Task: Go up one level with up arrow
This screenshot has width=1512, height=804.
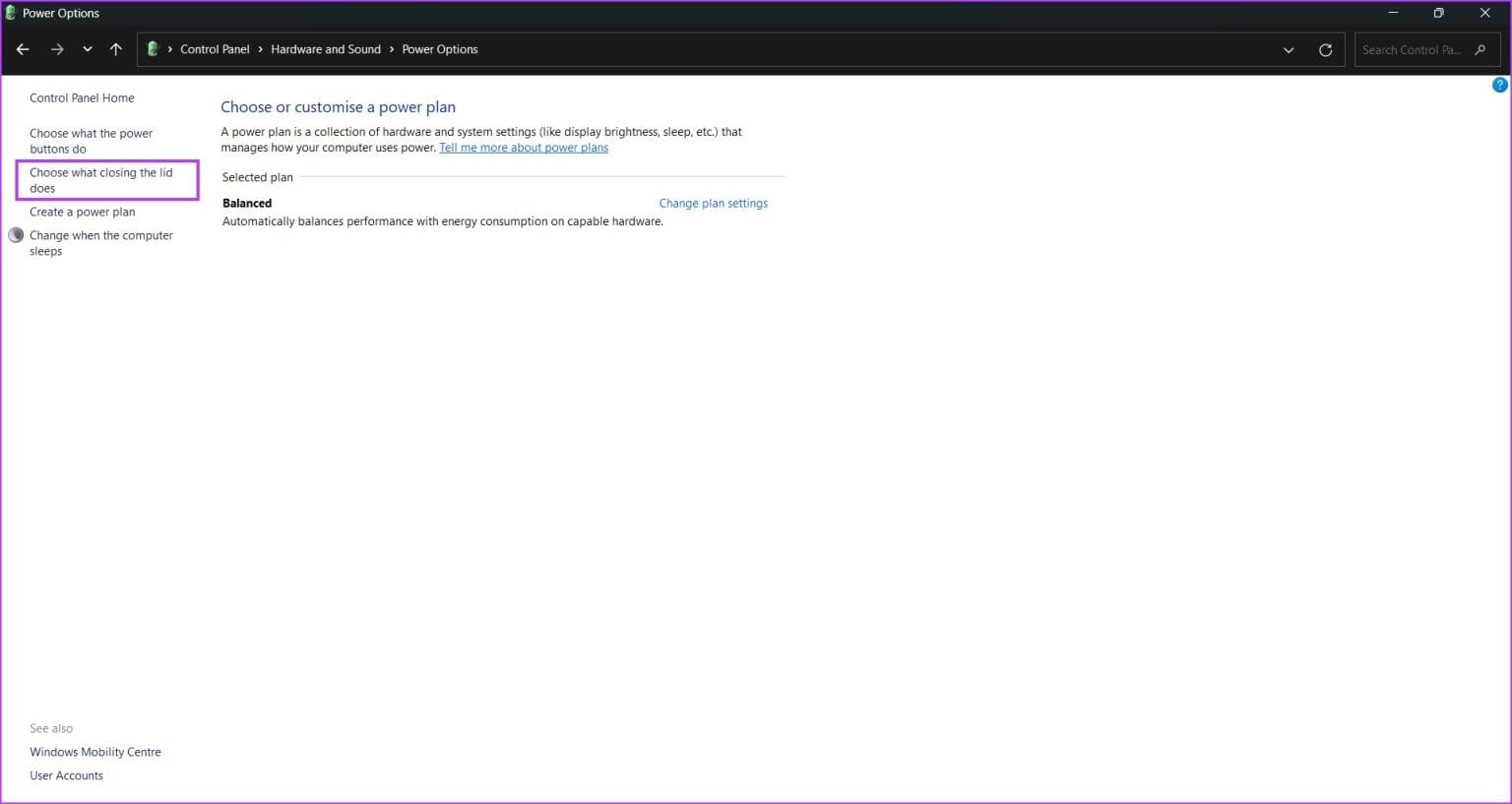Action: [115, 49]
